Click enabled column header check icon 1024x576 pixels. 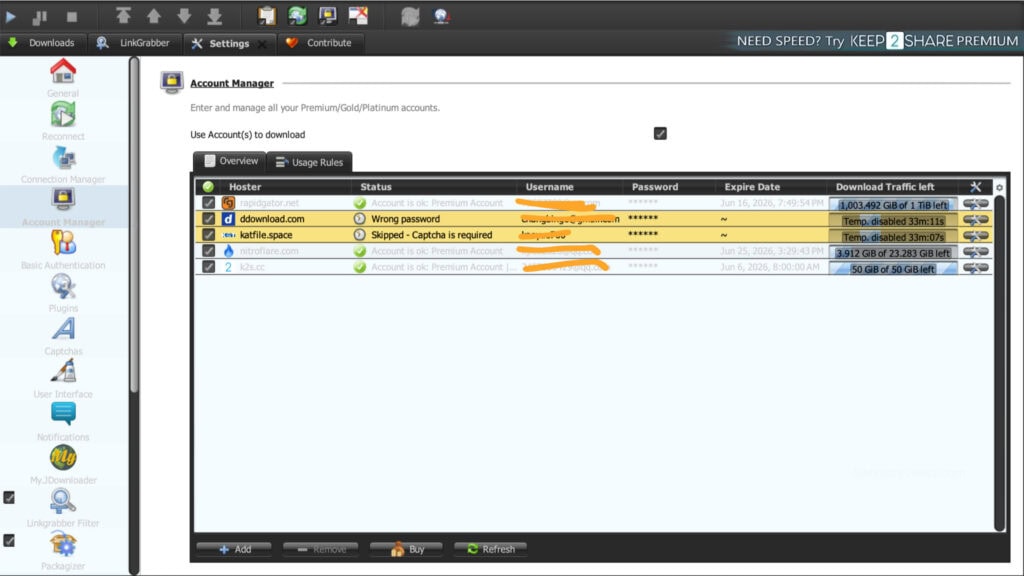tap(208, 187)
